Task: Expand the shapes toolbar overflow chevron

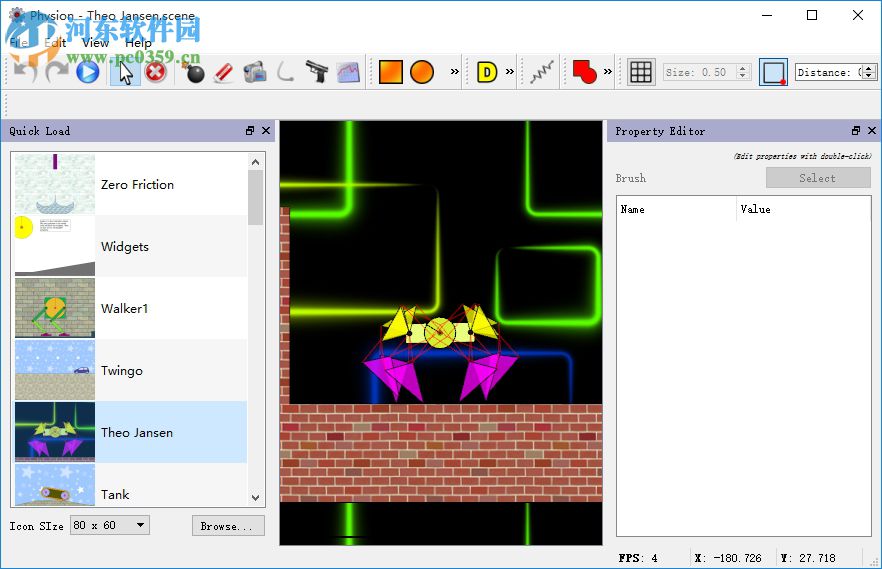Action: coord(455,72)
